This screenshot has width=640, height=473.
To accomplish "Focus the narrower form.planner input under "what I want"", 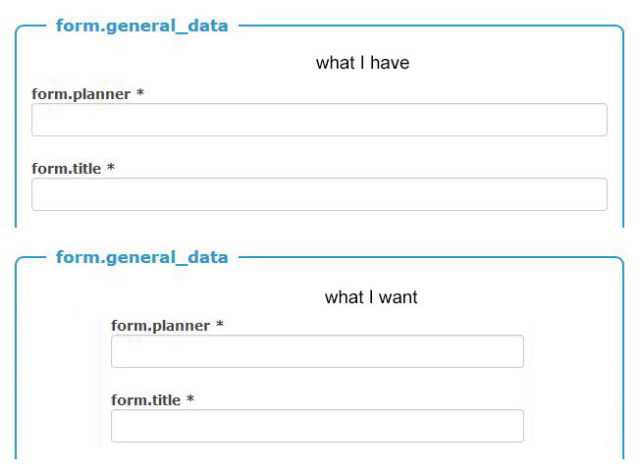I will [x=317, y=352].
